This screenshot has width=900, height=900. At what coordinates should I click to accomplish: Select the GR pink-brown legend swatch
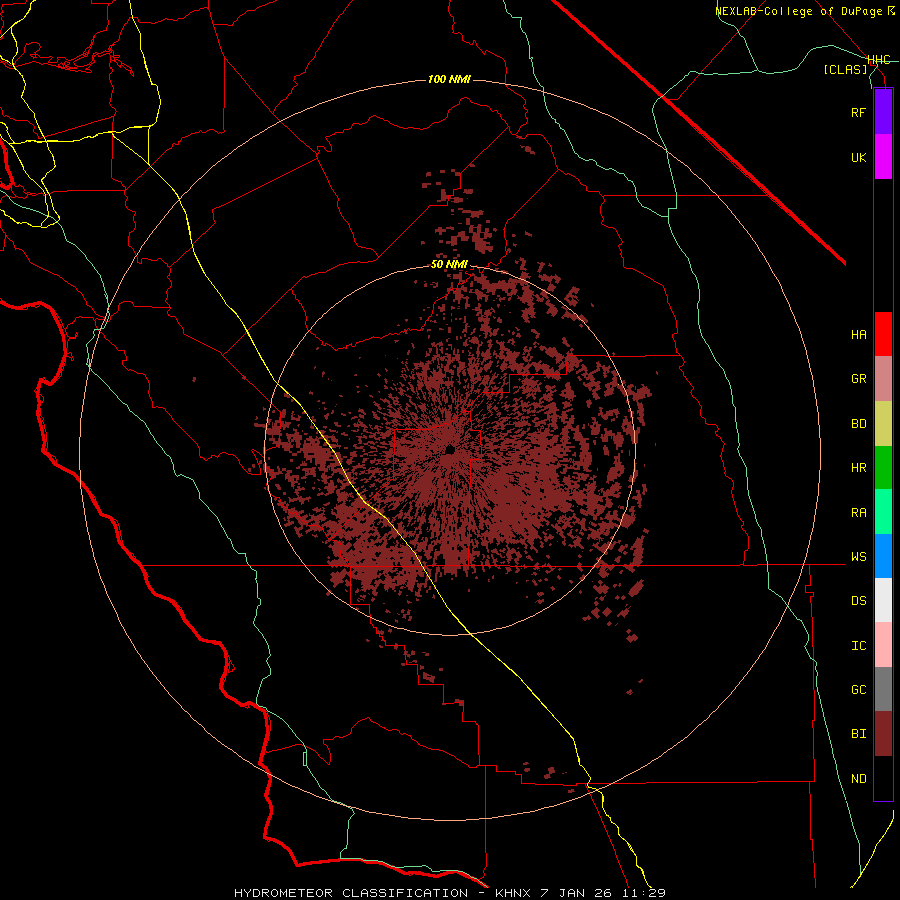click(883, 379)
